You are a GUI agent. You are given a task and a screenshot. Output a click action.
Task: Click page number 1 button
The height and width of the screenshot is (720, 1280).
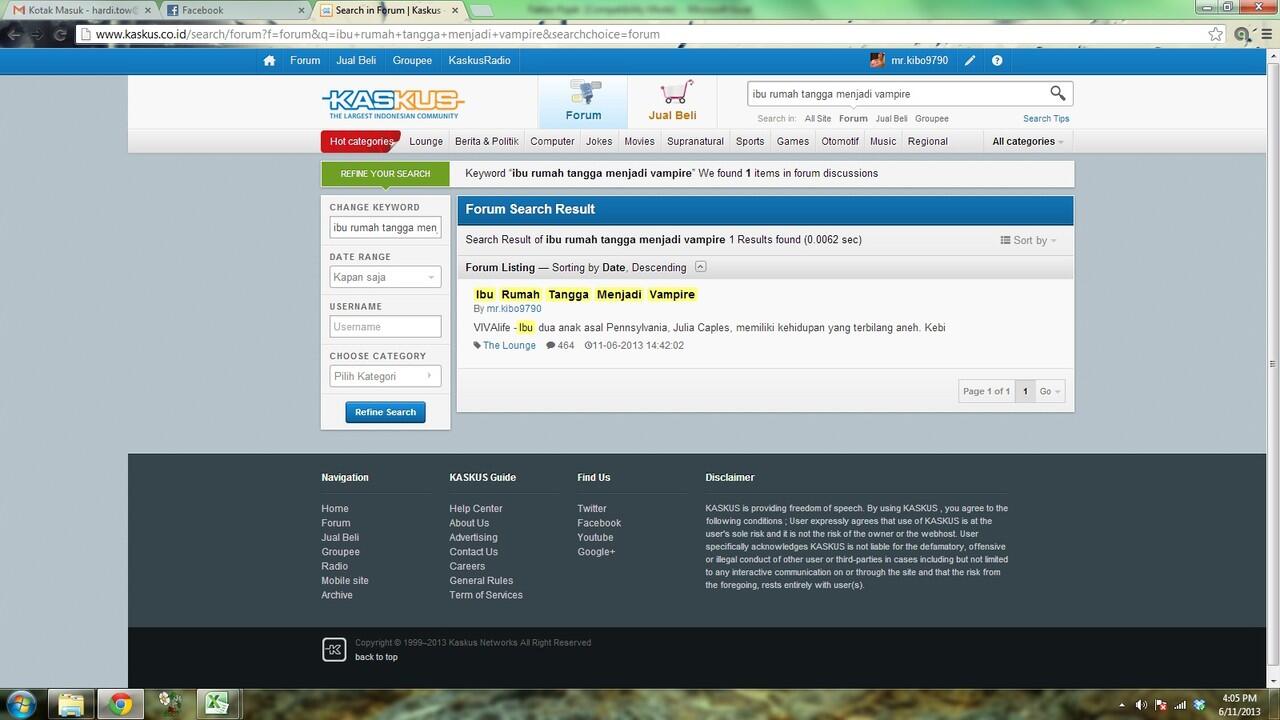pyautogui.click(x=1025, y=391)
